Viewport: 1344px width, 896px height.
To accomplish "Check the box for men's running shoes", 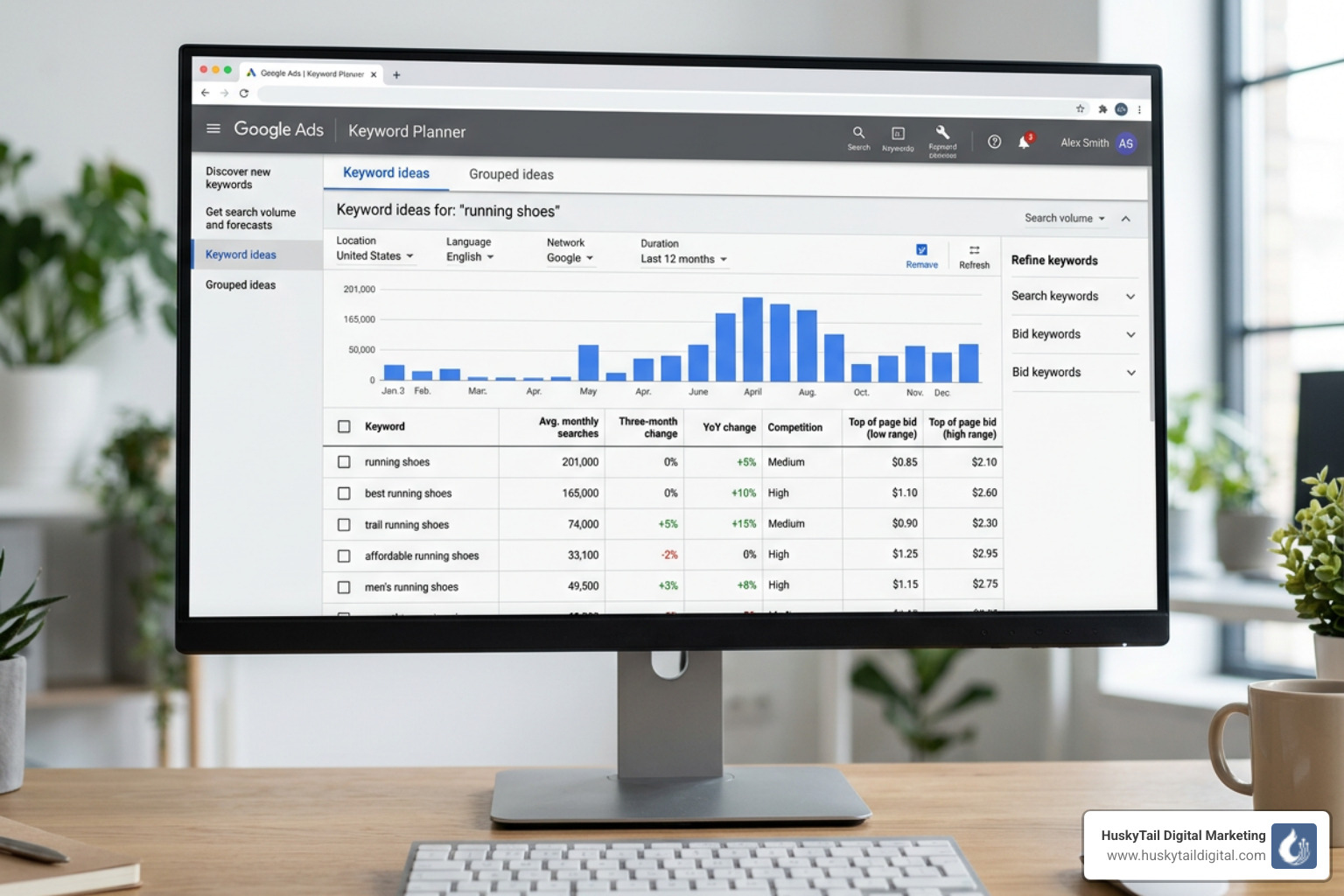I will pyautogui.click(x=344, y=587).
